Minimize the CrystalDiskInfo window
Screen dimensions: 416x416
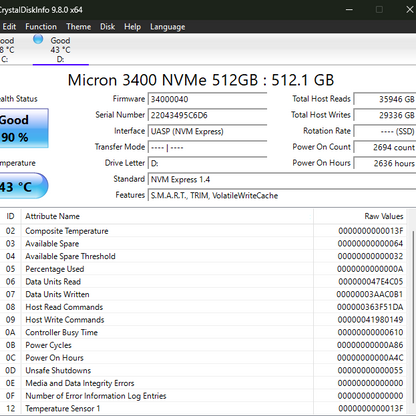tap(349, 10)
